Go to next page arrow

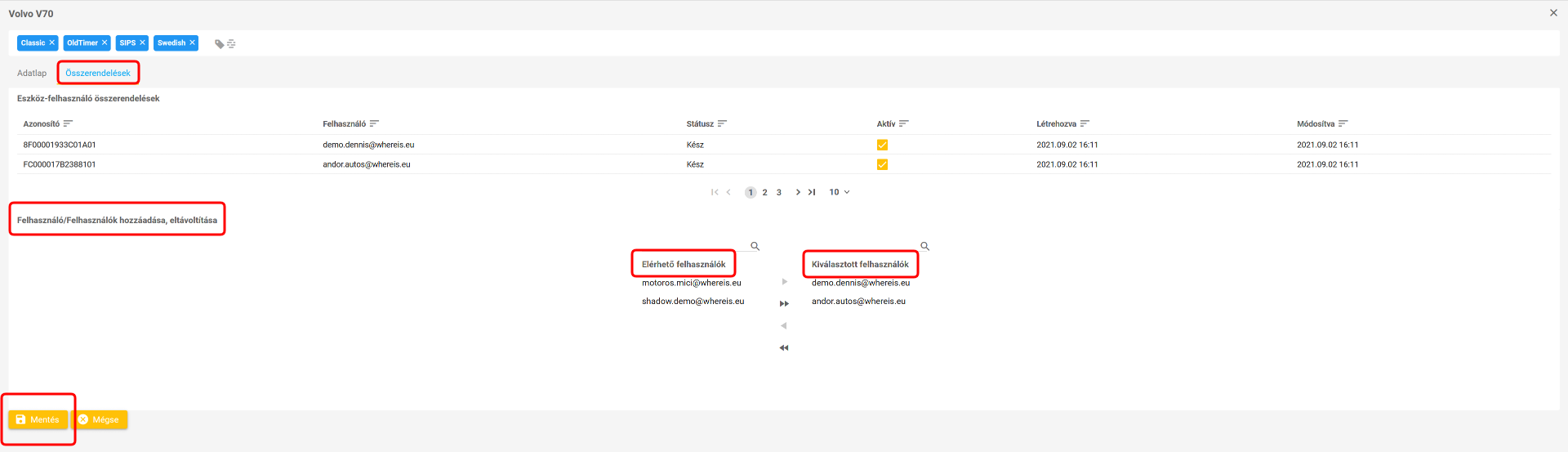pyautogui.click(x=798, y=192)
